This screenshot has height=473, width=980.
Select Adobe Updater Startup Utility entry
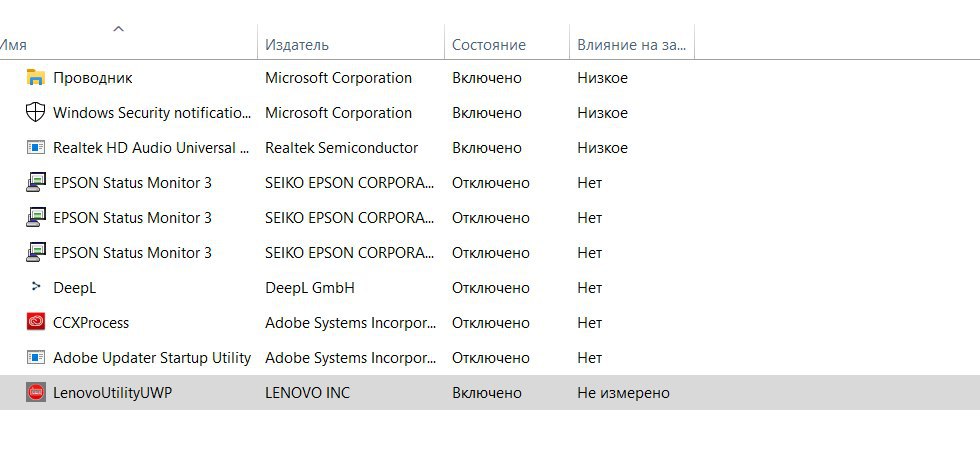[152, 358]
